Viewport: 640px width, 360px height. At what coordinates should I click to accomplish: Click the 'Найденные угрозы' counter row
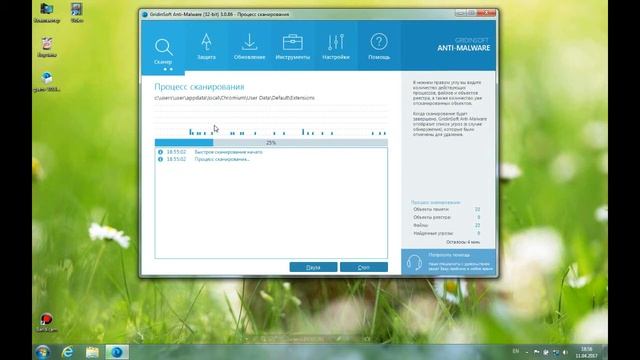tap(446, 233)
